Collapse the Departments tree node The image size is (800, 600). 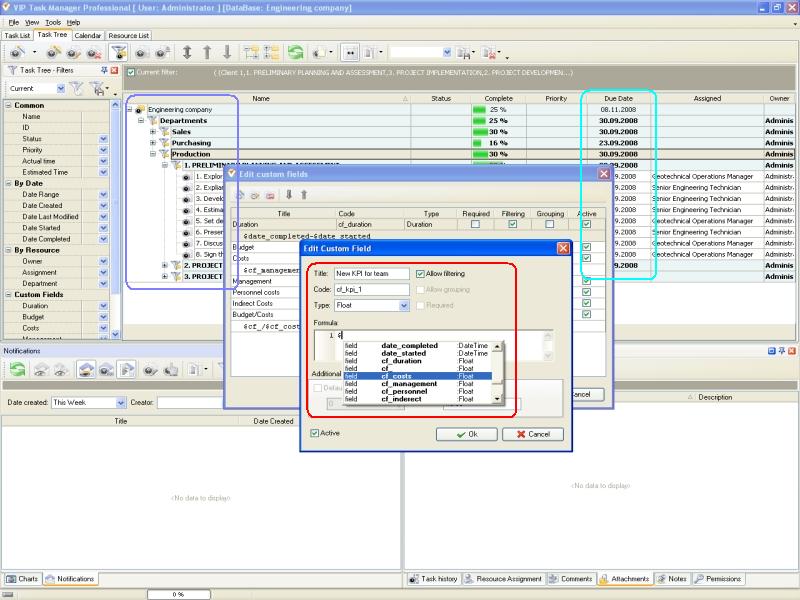pyautogui.click(x=141, y=120)
